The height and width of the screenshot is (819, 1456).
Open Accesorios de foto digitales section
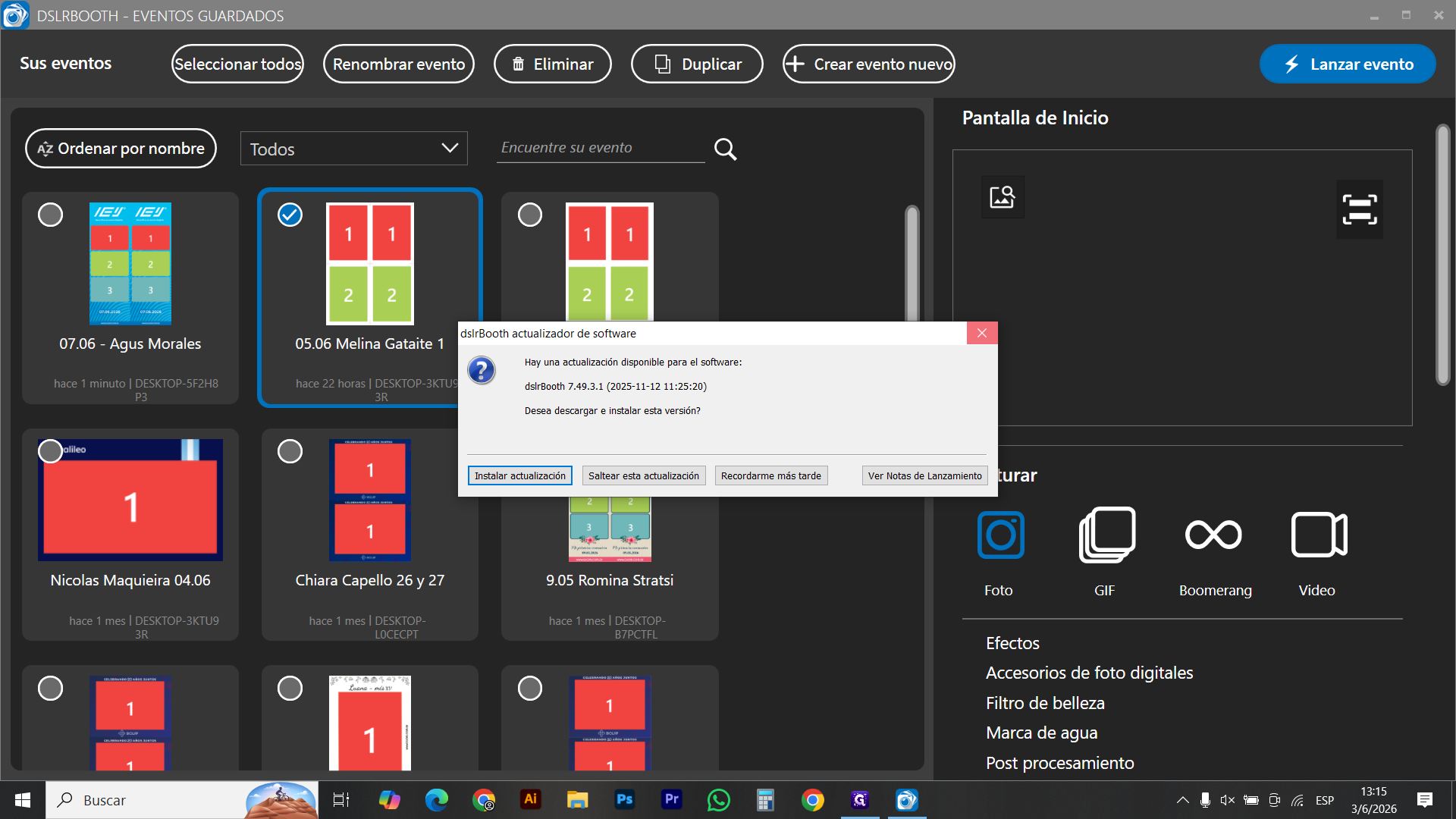point(1089,673)
